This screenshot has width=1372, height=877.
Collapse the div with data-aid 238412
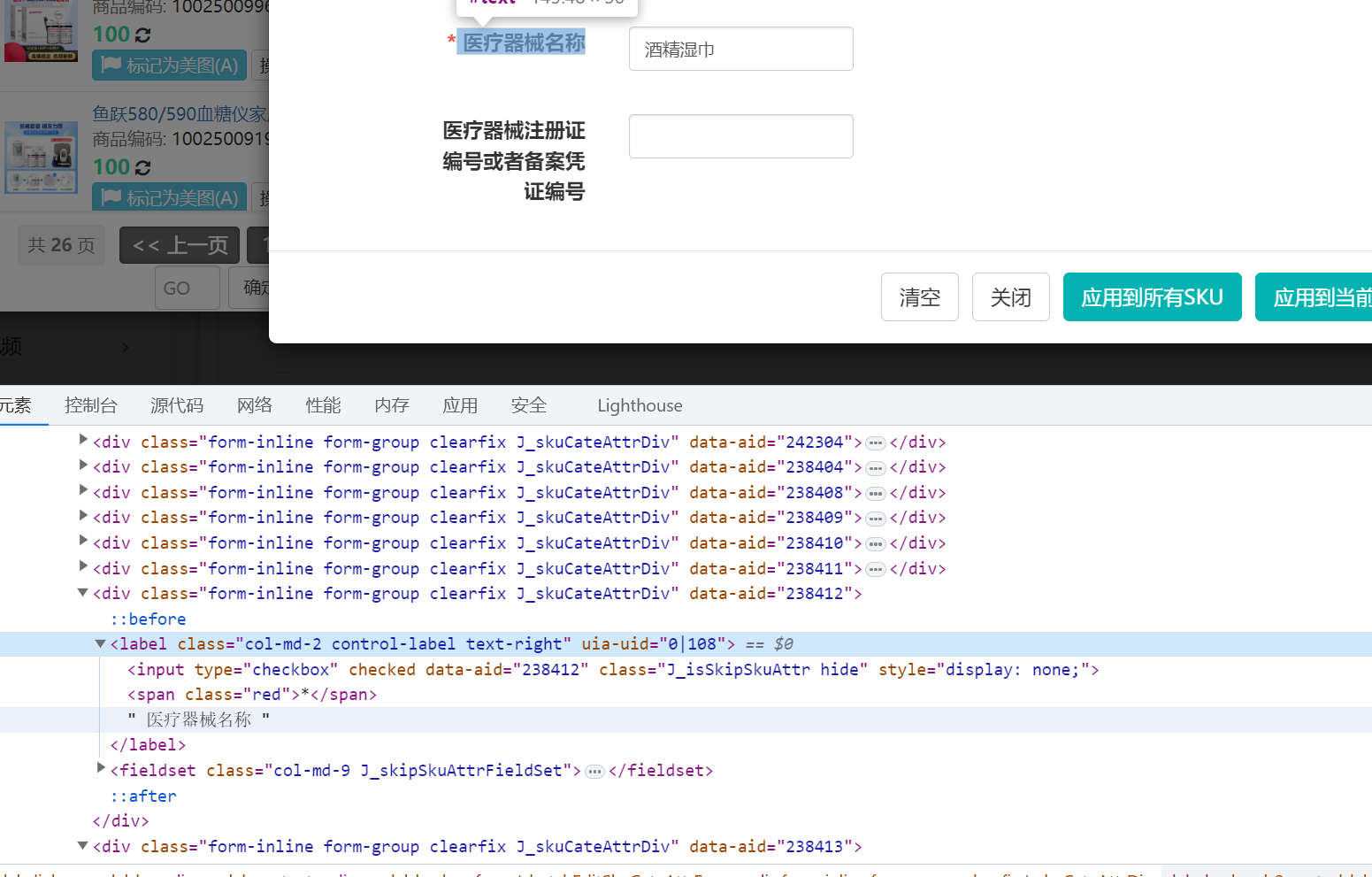click(83, 592)
